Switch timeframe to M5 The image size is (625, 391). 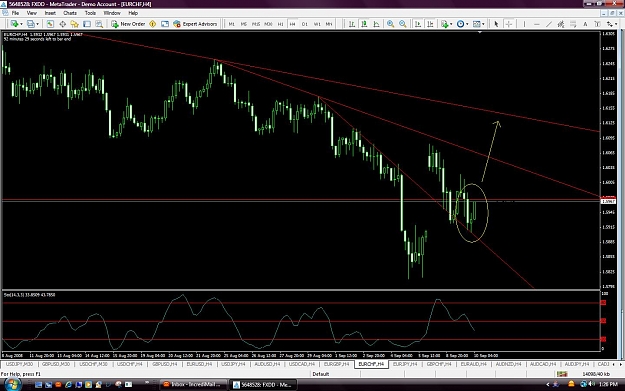click(244, 24)
